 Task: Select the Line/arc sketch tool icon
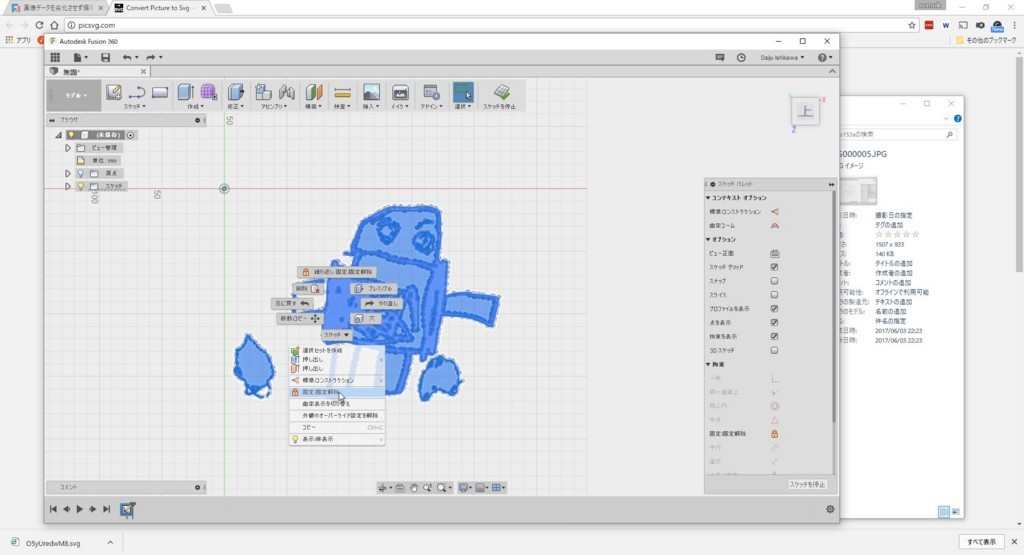pyautogui.click(x=137, y=92)
